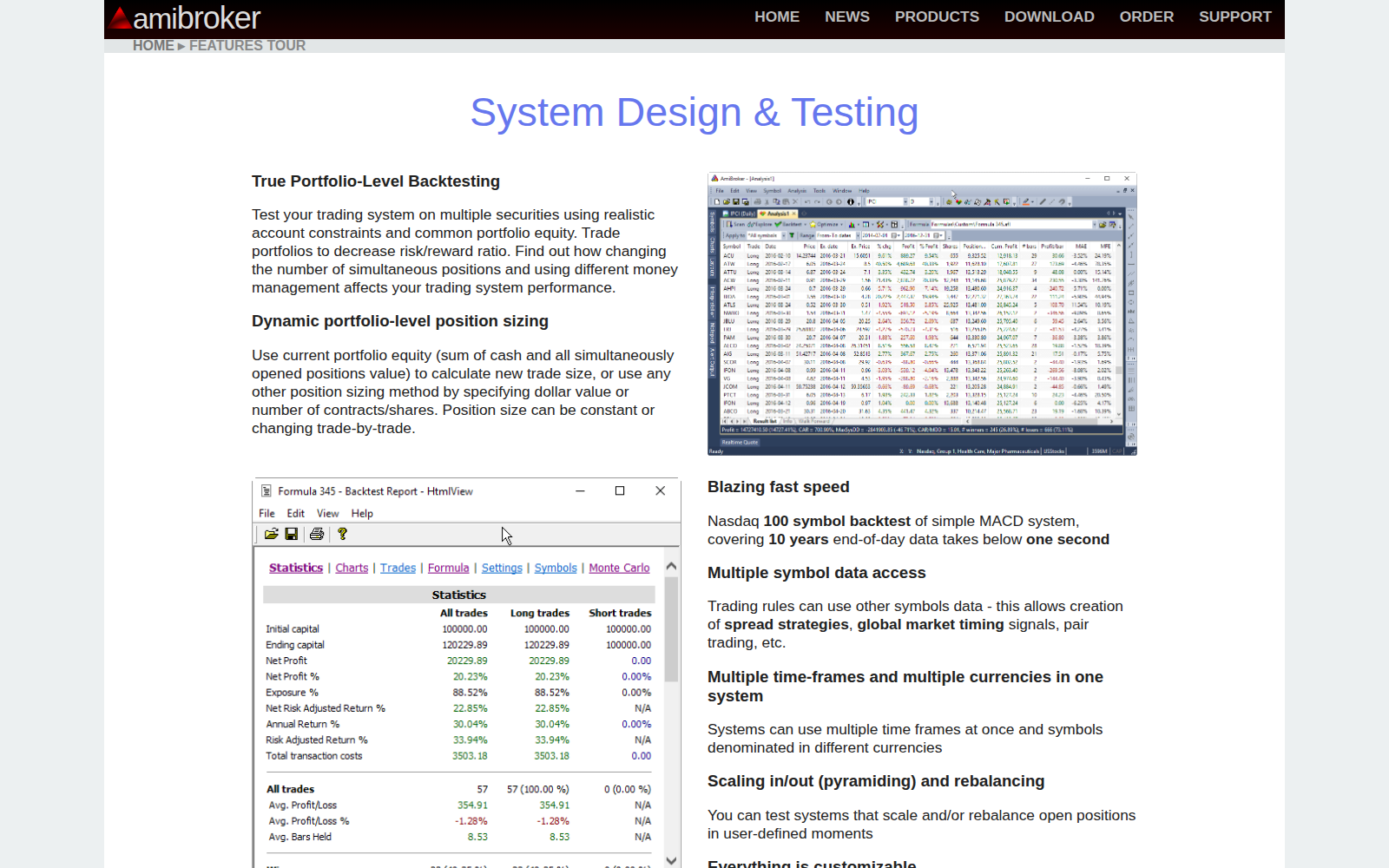This screenshot has width=1389, height=868.
Task: Click the 'Blazing fast speed' heading
Action: (x=779, y=487)
